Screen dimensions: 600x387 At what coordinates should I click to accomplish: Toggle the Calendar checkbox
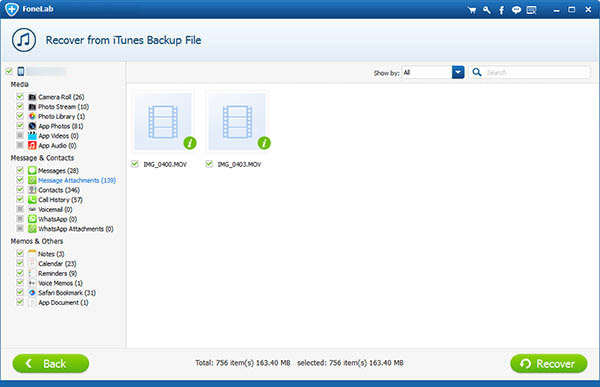[x=20, y=263]
